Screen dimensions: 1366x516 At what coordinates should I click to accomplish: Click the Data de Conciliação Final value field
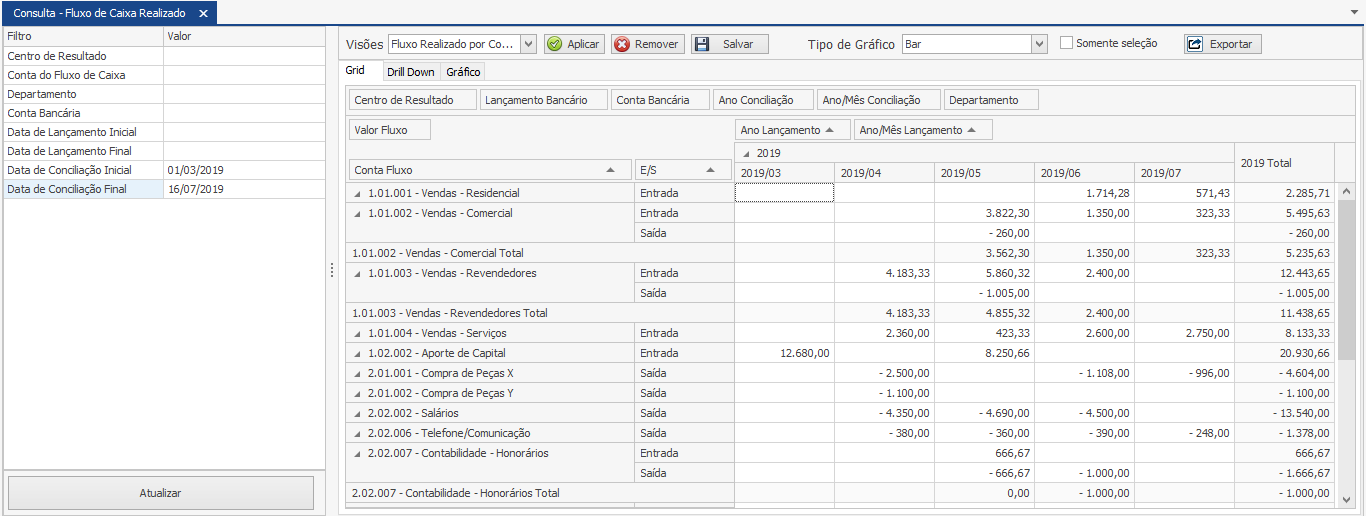(244, 189)
